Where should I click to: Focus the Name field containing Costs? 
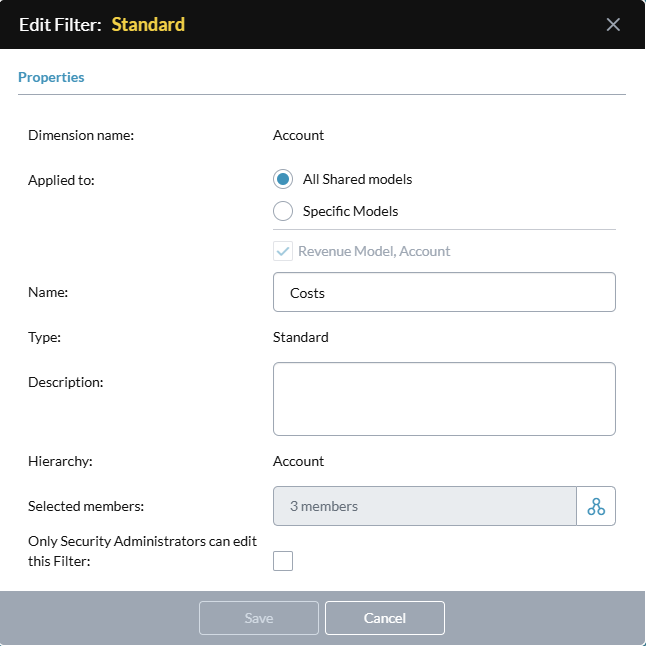(x=444, y=292)
